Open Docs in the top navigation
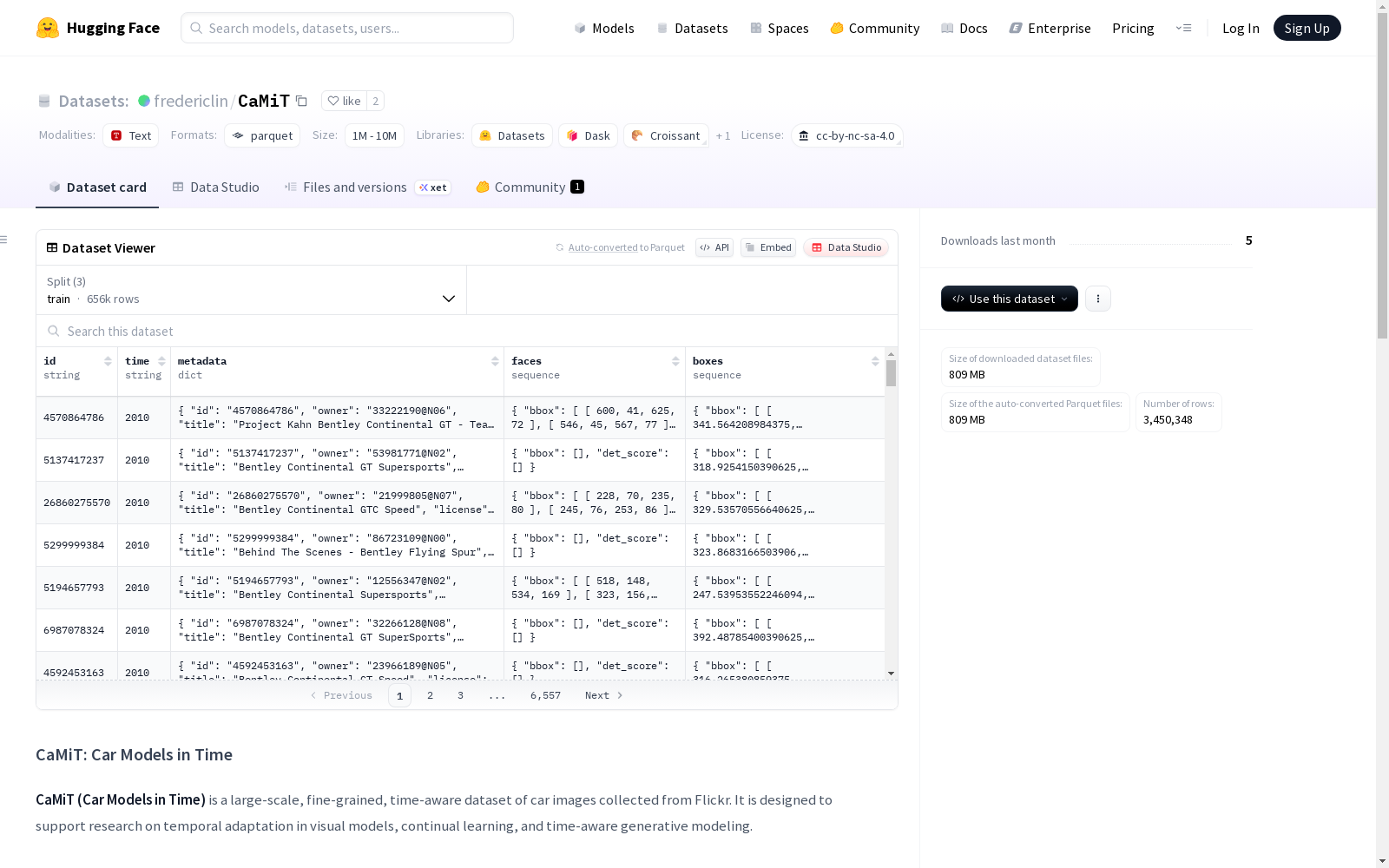Viewport: 1389px width, 868px height. [x=964, y=28]
